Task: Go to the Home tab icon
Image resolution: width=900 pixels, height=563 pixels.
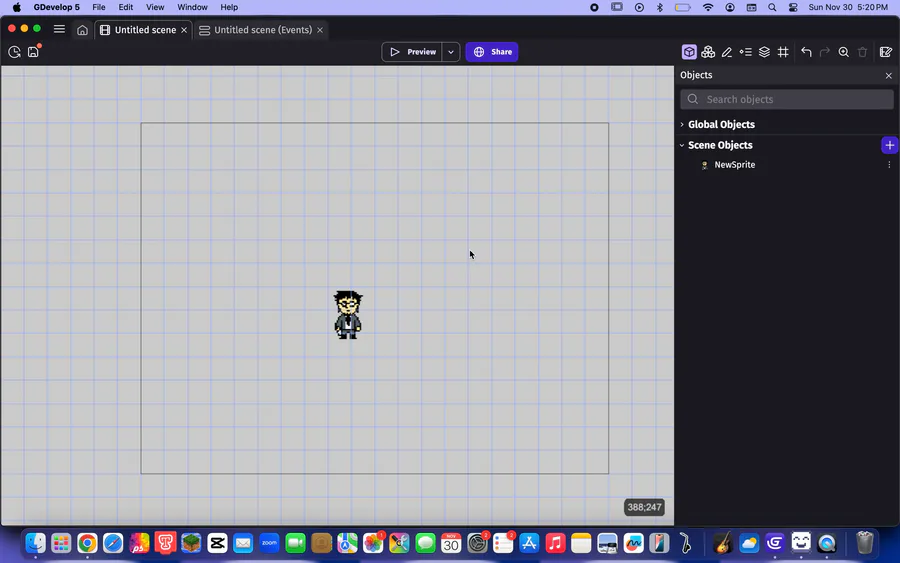Action: 82,30
